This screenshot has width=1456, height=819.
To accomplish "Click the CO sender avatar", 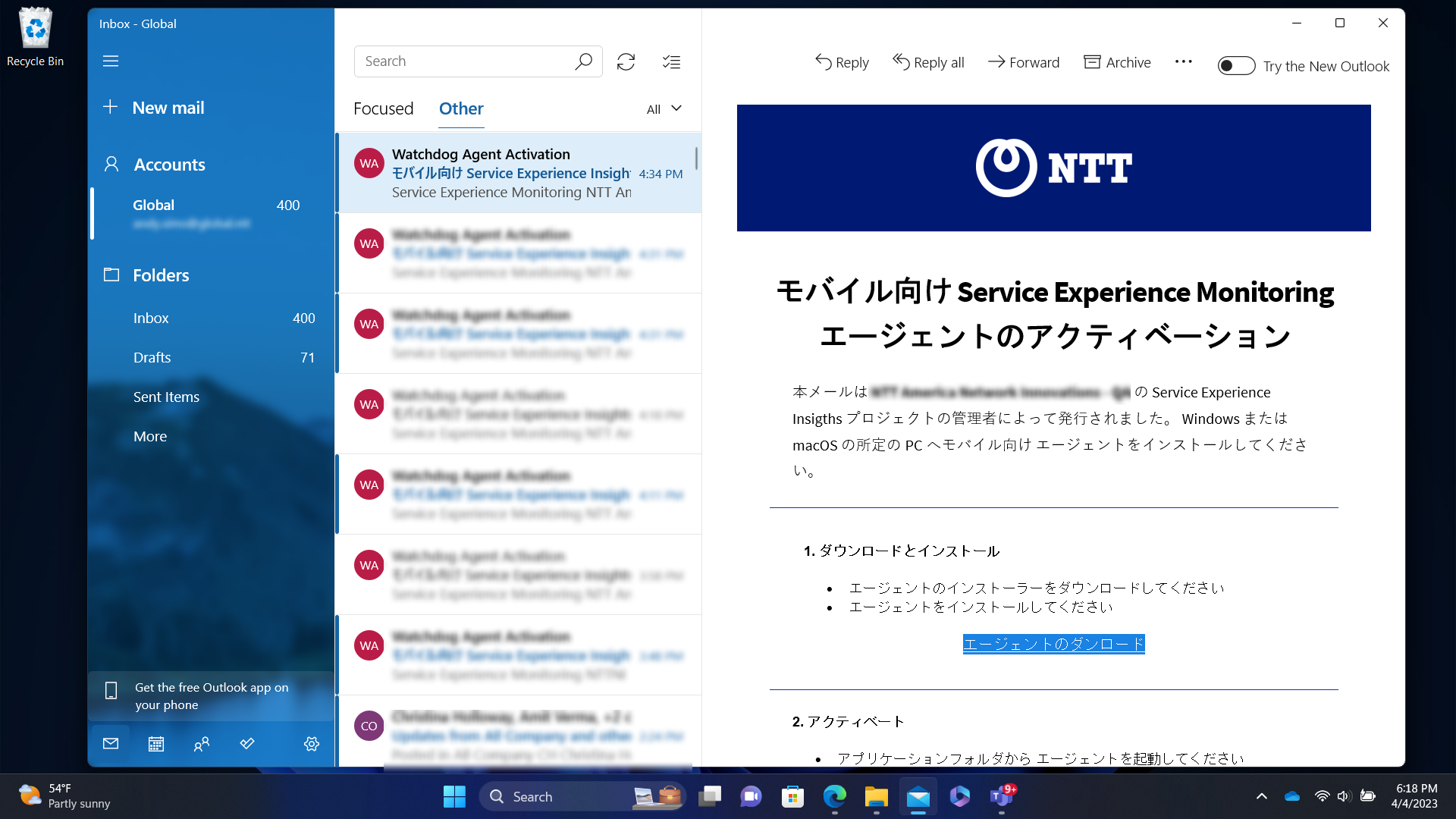I will (x=369, y=726).
